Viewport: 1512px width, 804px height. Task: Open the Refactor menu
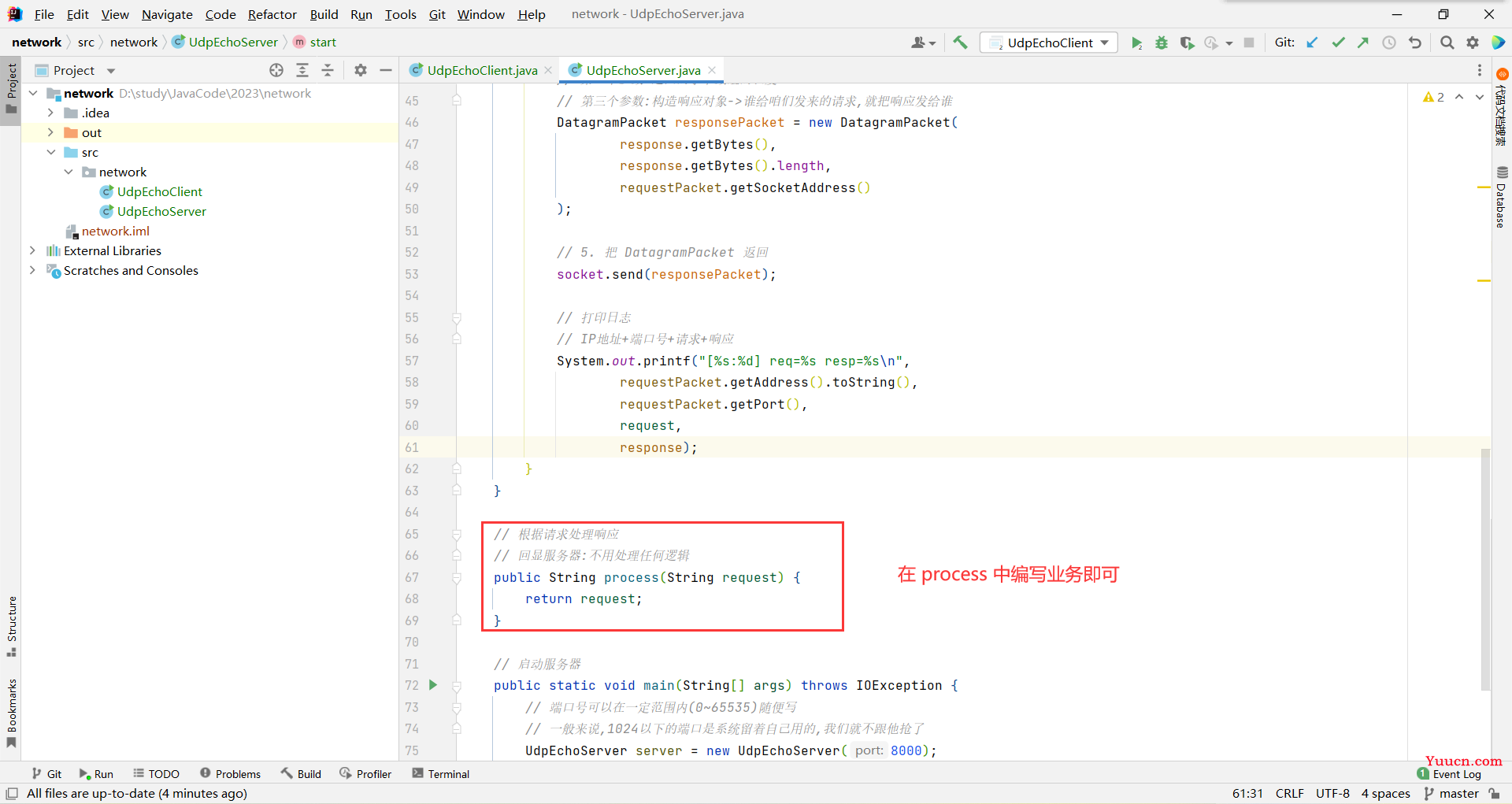pos(272,14)
